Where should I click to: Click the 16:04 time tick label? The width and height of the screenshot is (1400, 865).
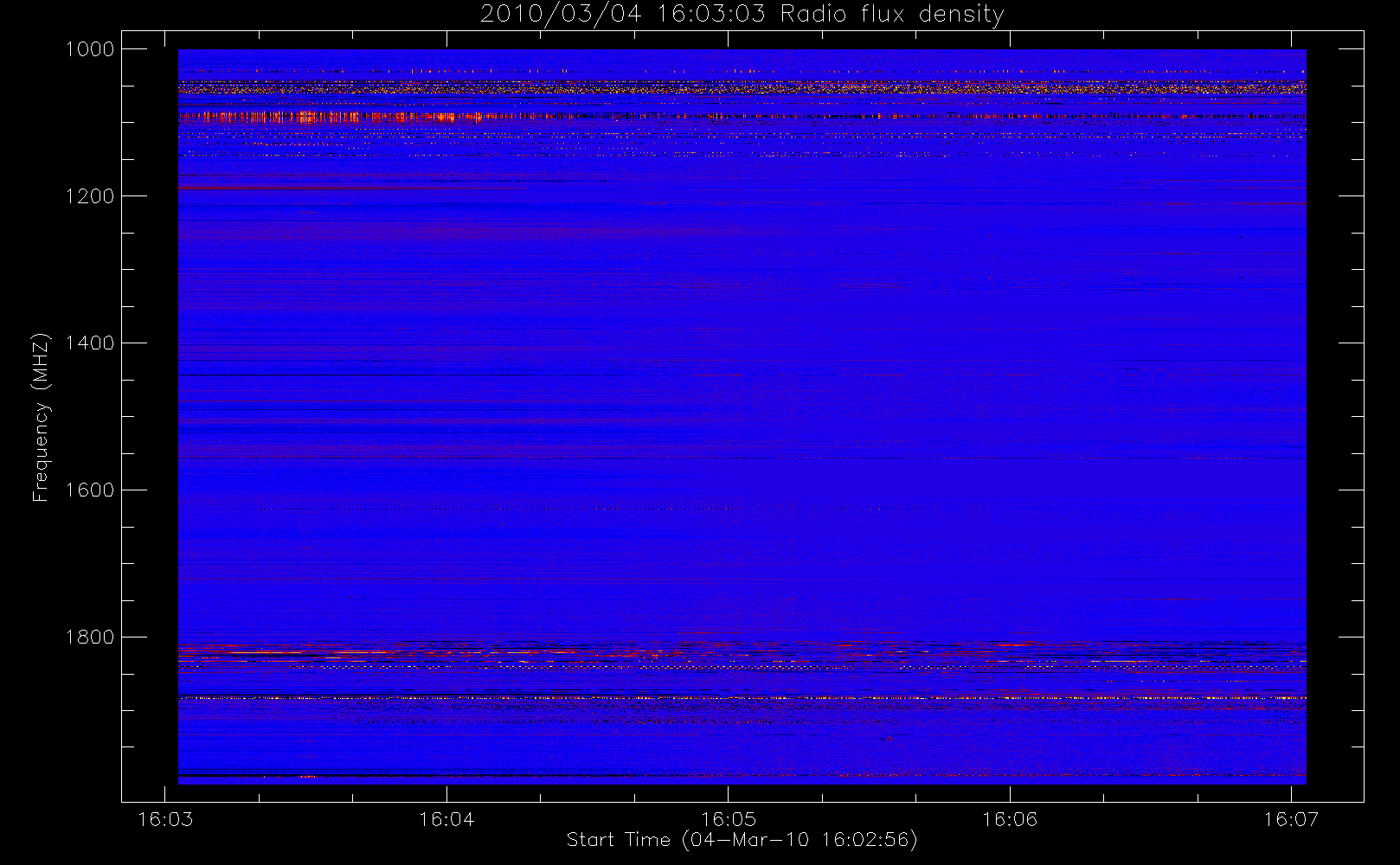[446, 819]
